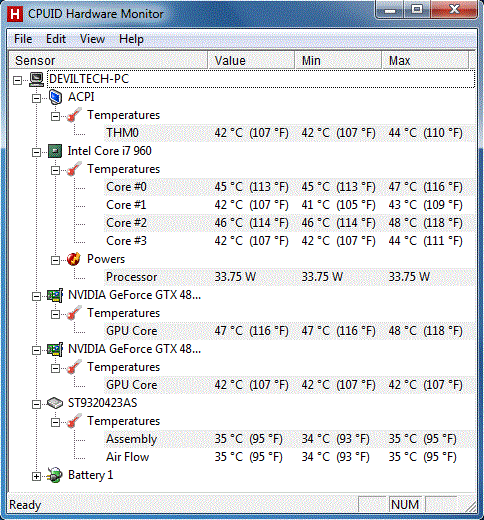Screen dimensions: 484x520
Task: Click the DEVILTECH-PC computer icon
Action: point(36,79)
